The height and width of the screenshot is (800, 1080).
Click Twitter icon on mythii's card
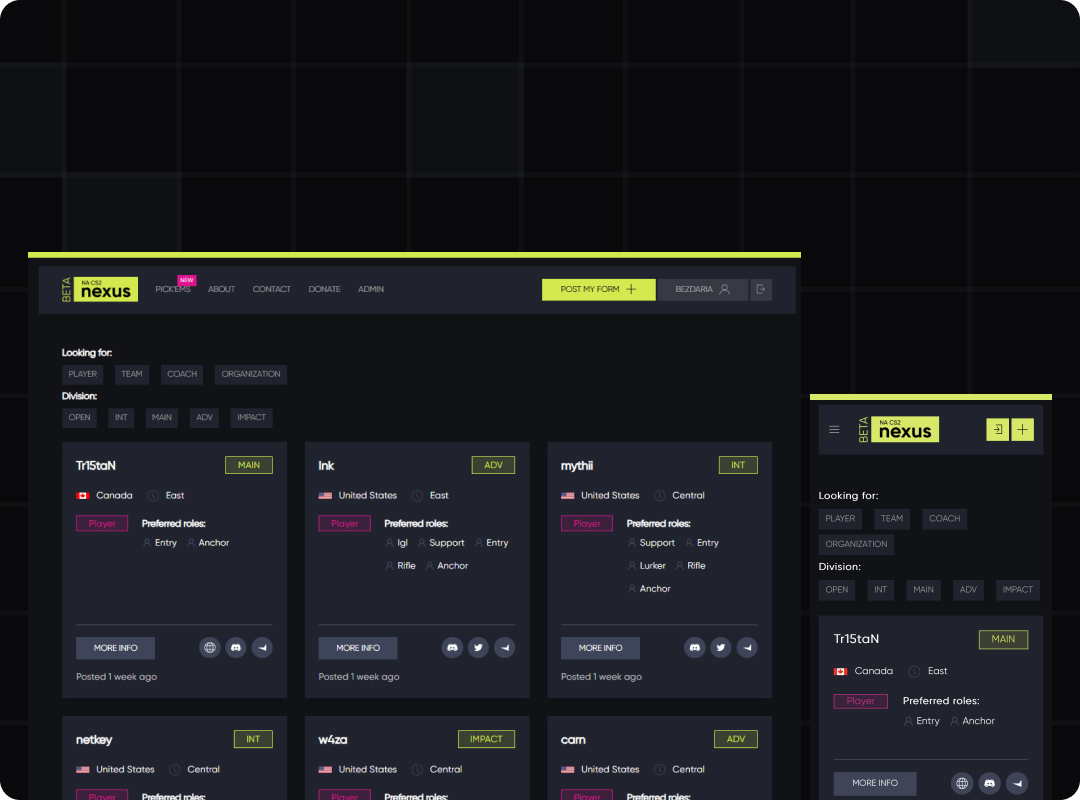(x=721, y=648)
